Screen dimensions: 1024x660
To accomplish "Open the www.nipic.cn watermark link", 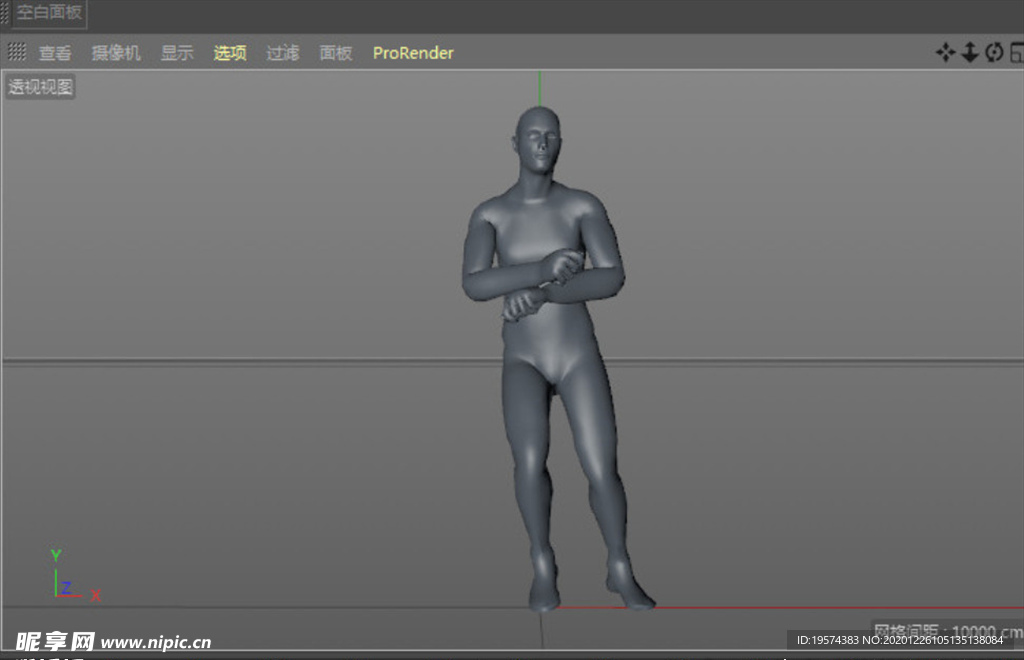I will tap(156, 642).
